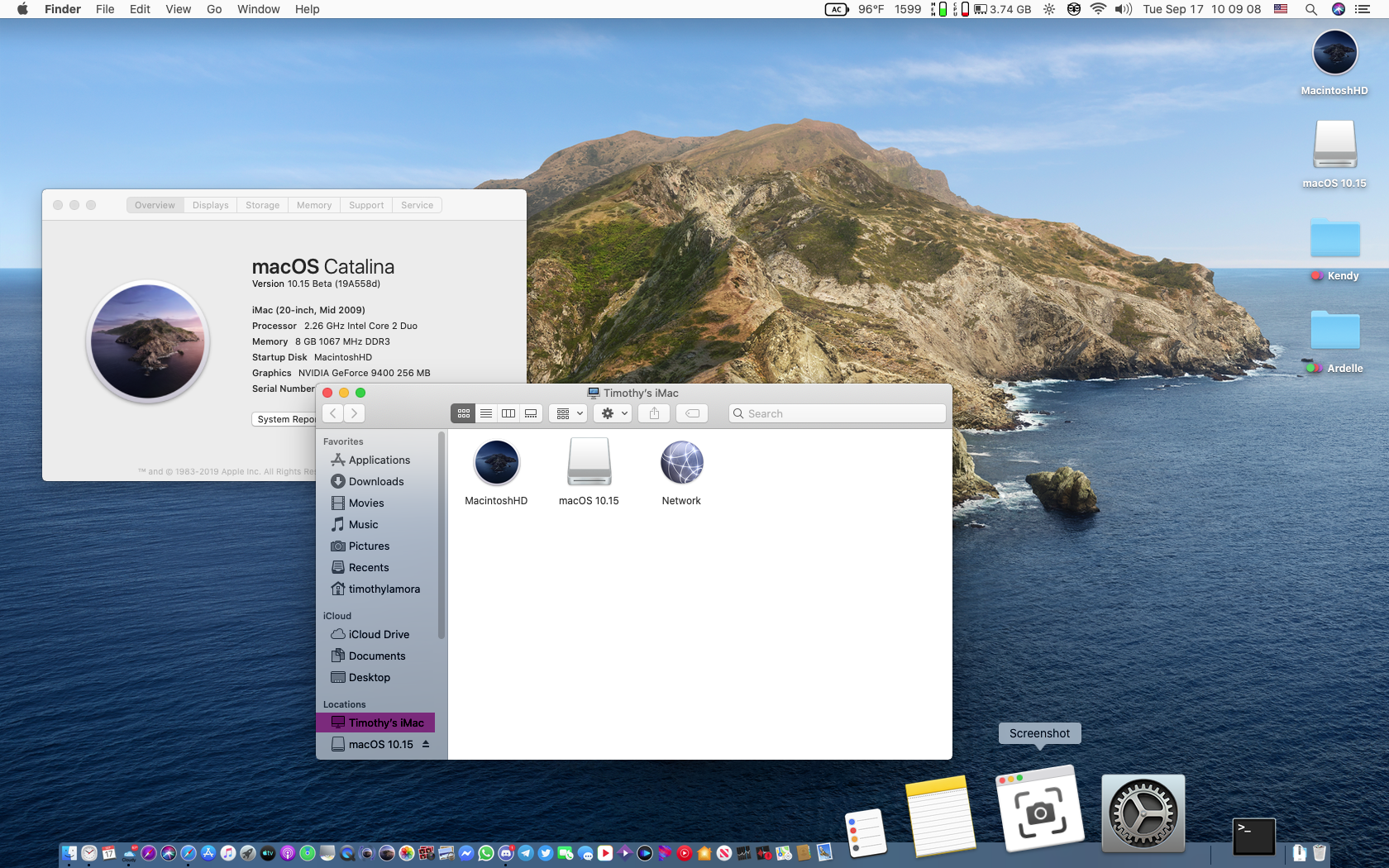Open the Go menu
Viewport: 1389px width, 868px height.
tap(214, 9)
